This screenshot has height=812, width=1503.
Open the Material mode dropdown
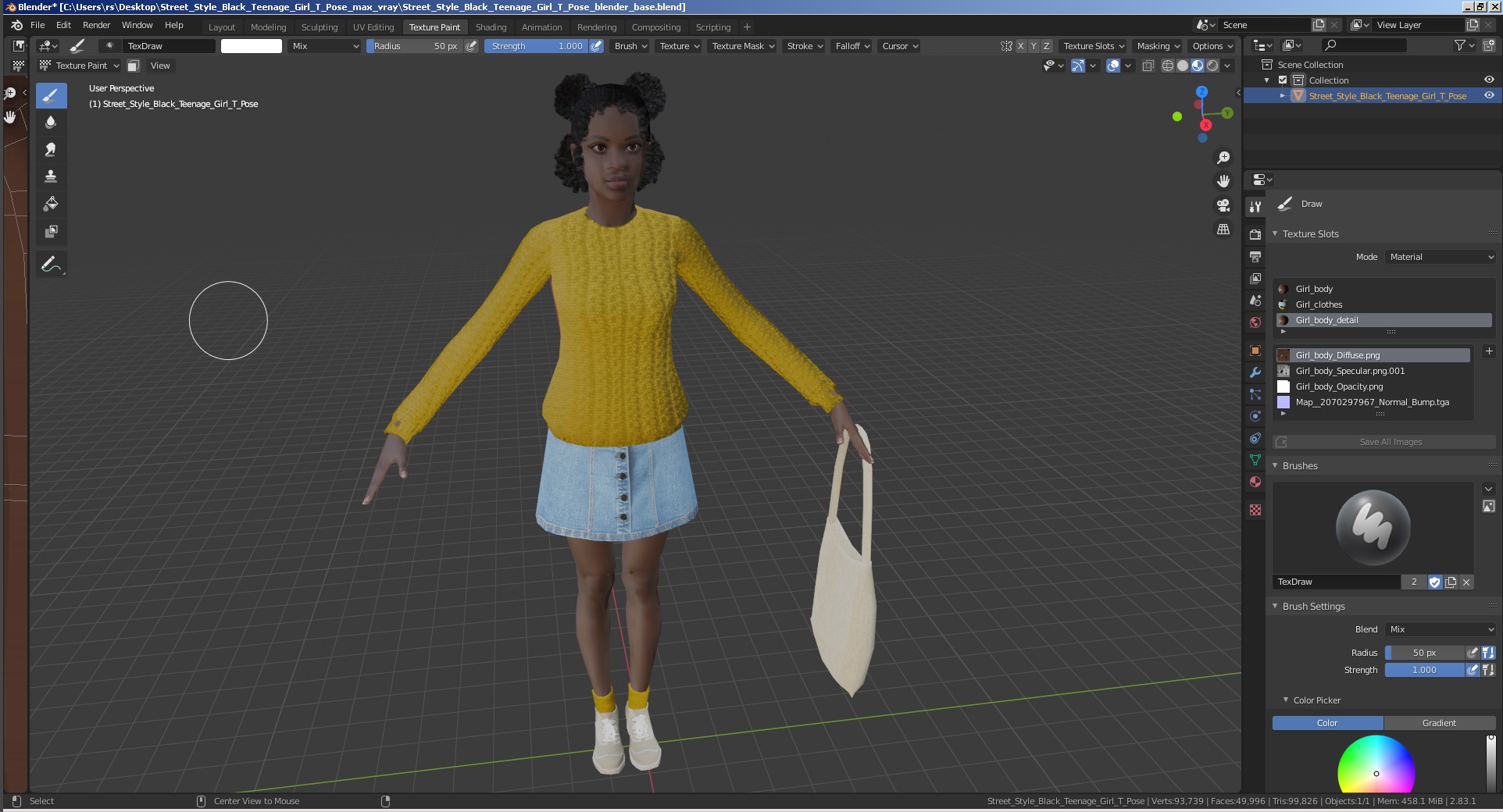1441,257
